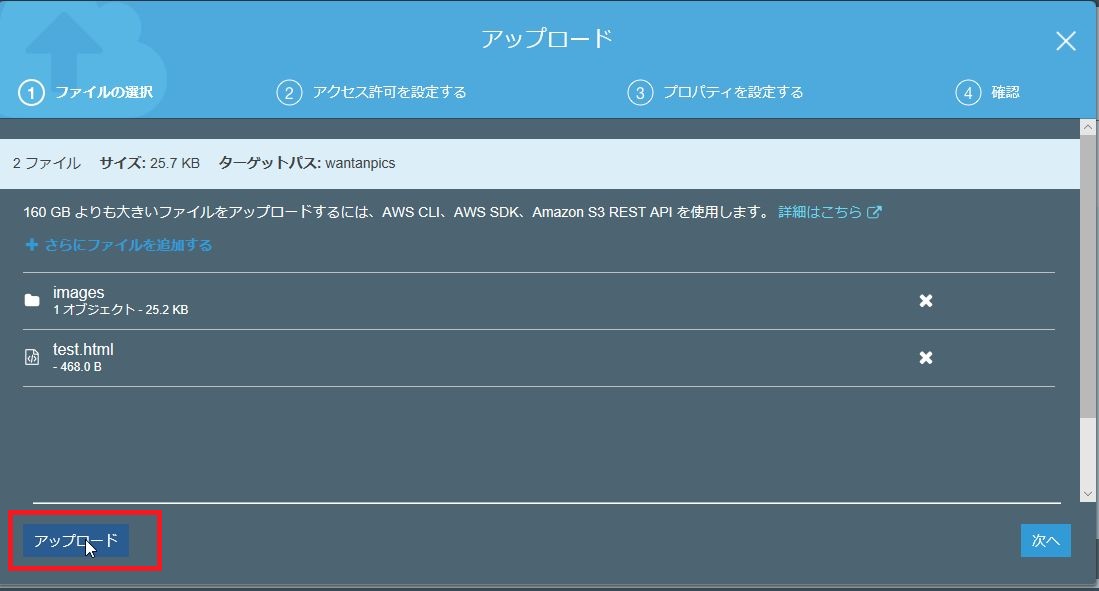Click the external link icon beside 詳細はこちら
The image size is (1099, 591).
click(x=875, y=211)
